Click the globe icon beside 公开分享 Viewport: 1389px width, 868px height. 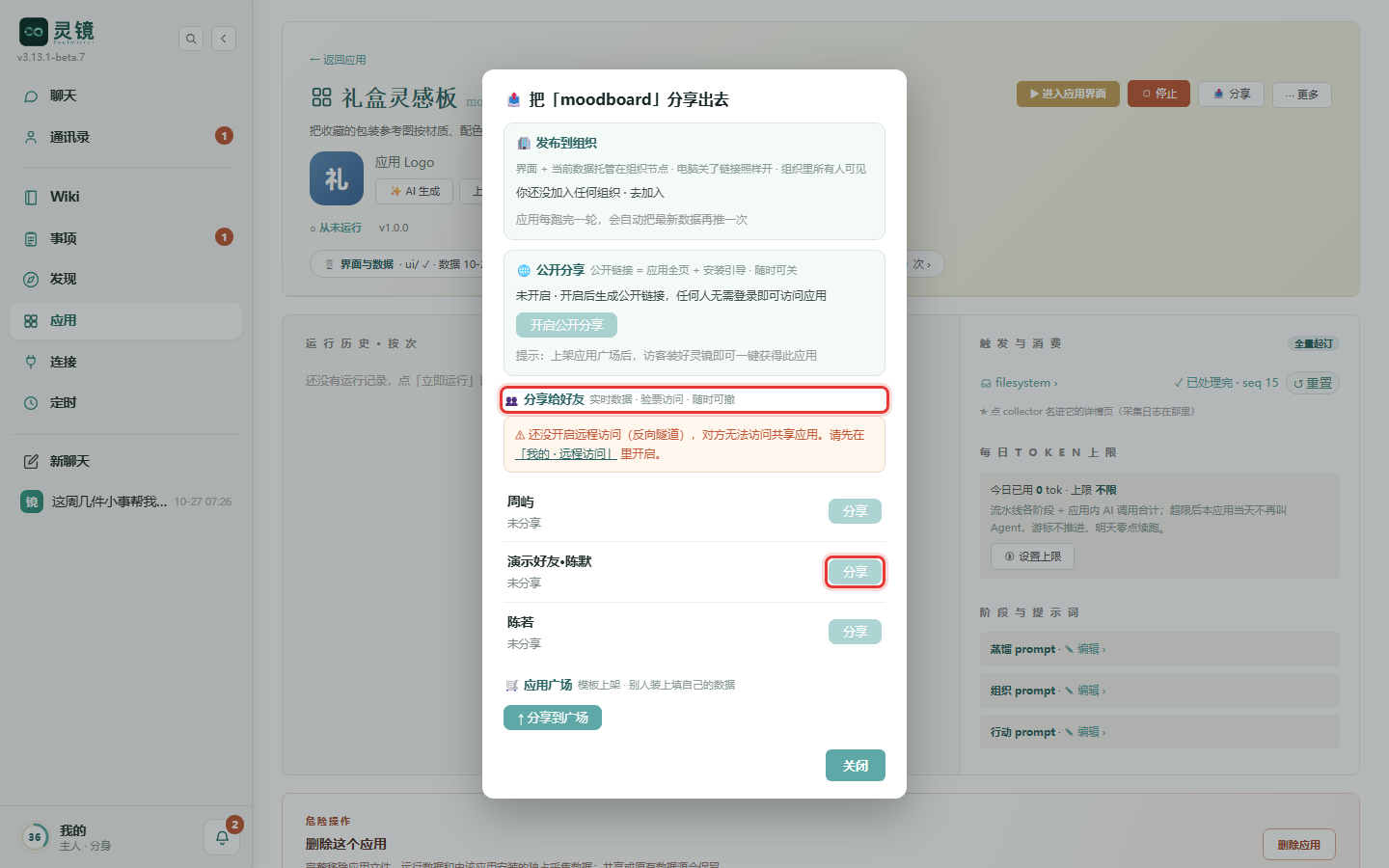click(x=524, y=271)
